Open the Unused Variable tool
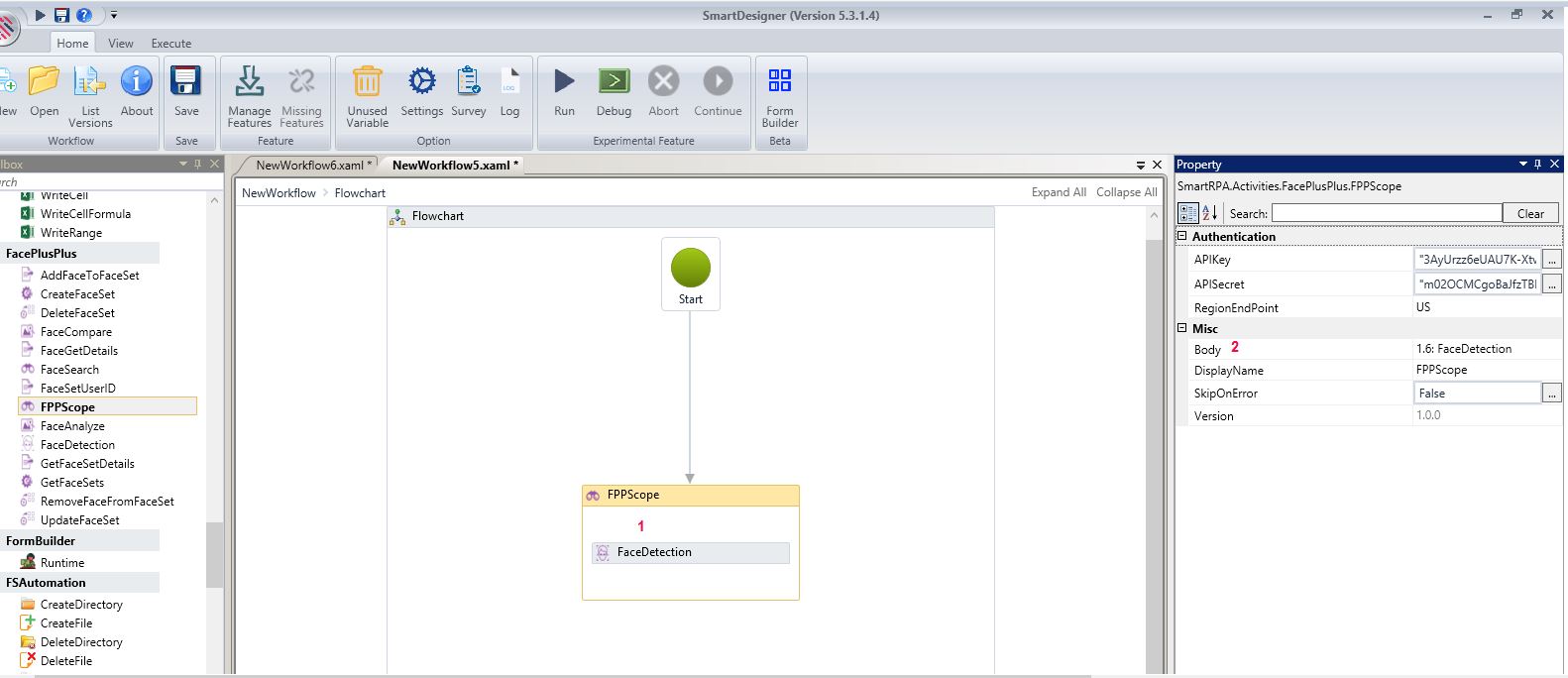1568x678 pixels. coord(367,82)
